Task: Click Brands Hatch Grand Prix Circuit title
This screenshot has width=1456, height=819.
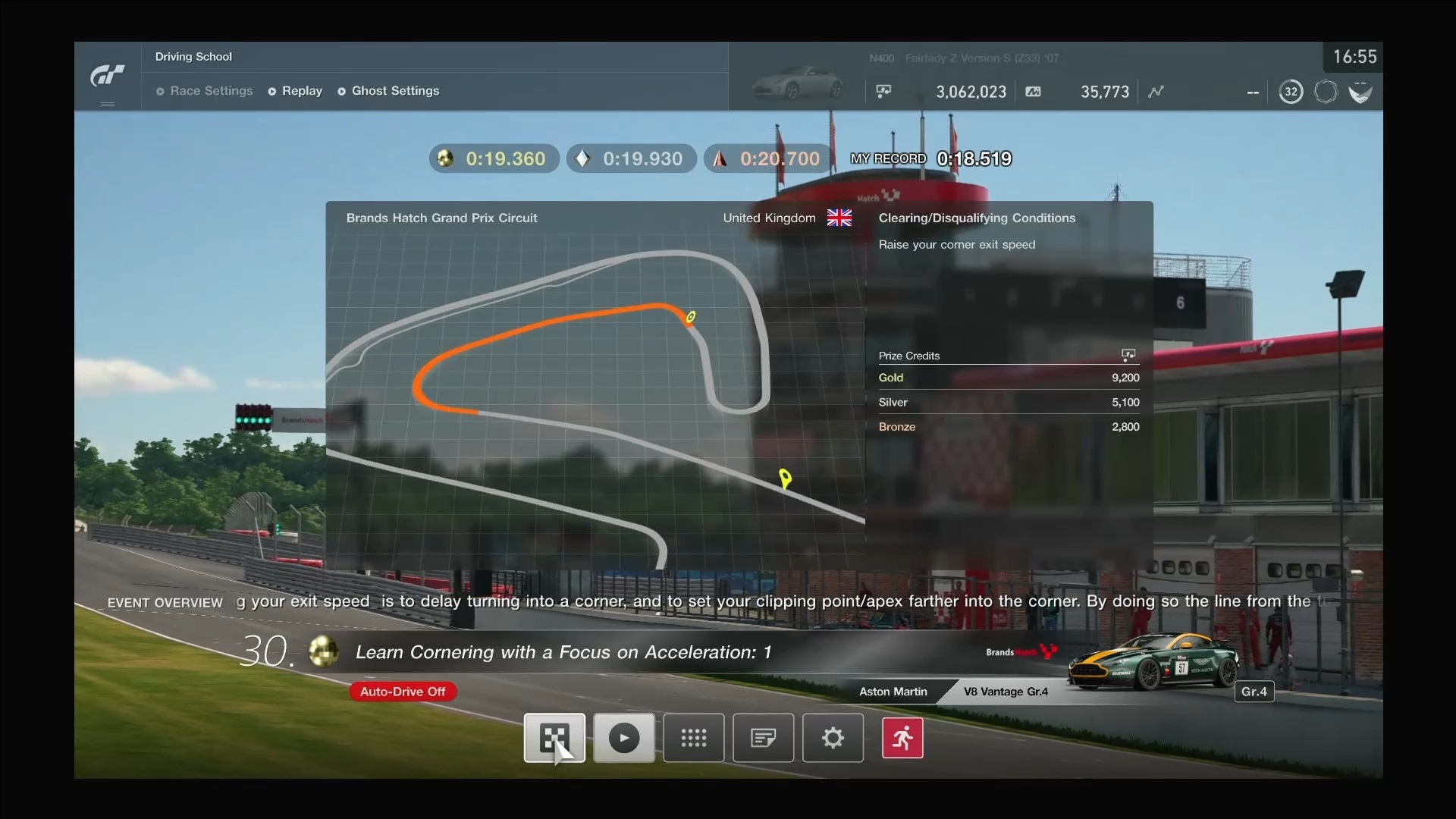Action: pos(441,218)
